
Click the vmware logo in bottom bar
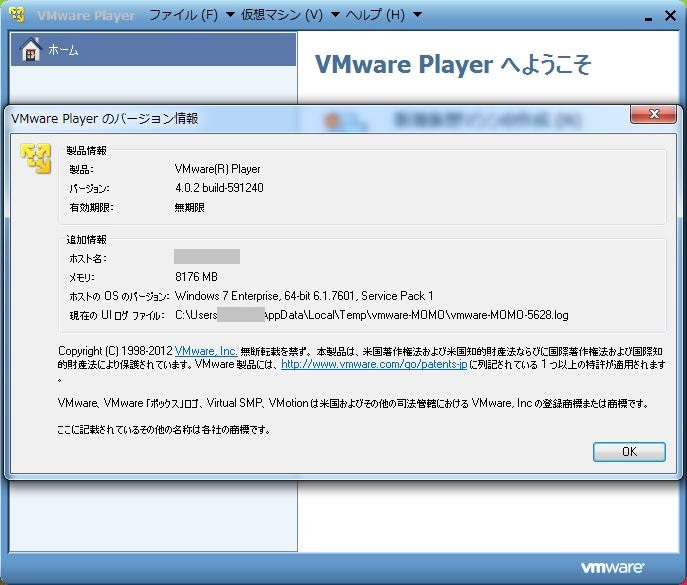coord(613,567)
